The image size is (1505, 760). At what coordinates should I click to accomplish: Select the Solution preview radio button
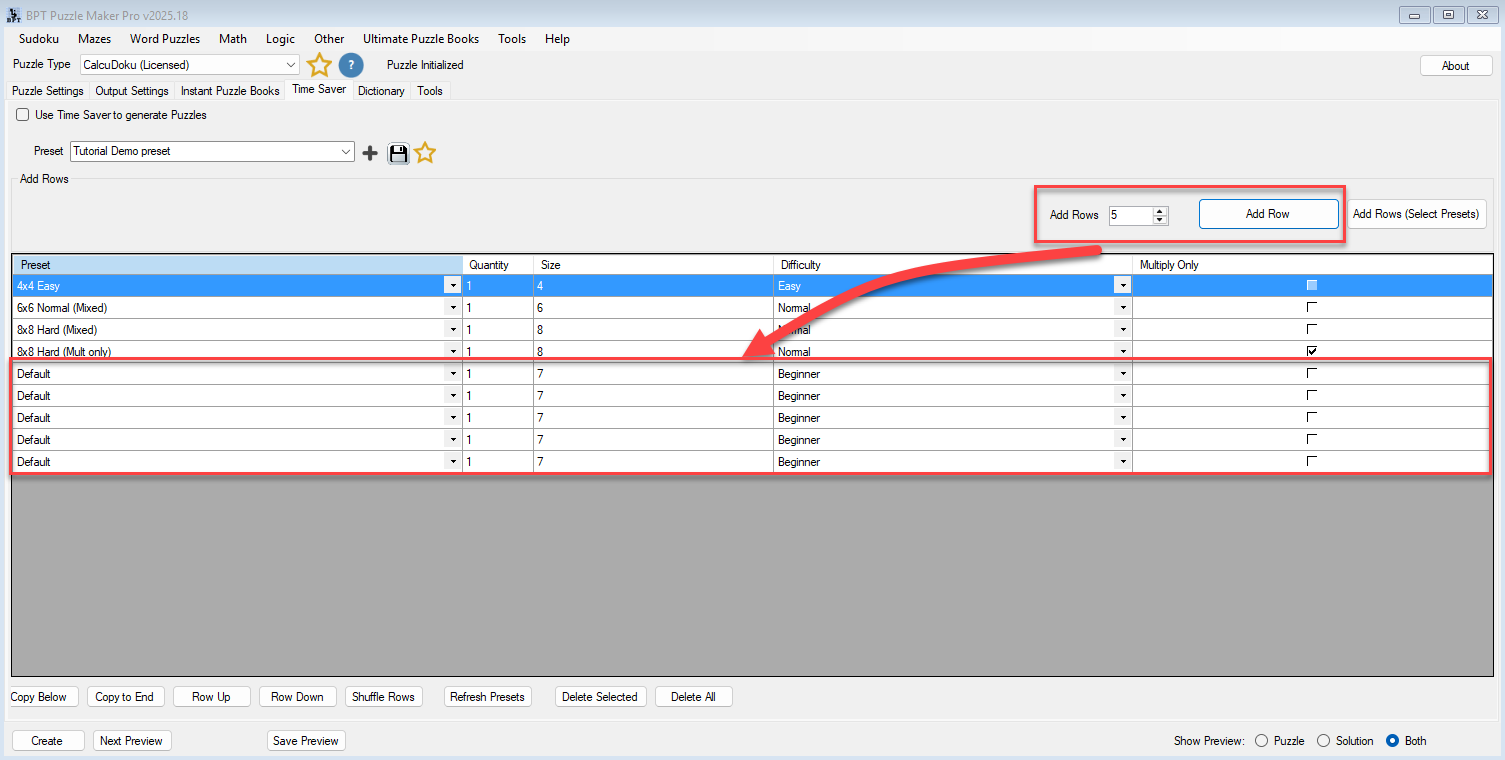[1324, 741]
